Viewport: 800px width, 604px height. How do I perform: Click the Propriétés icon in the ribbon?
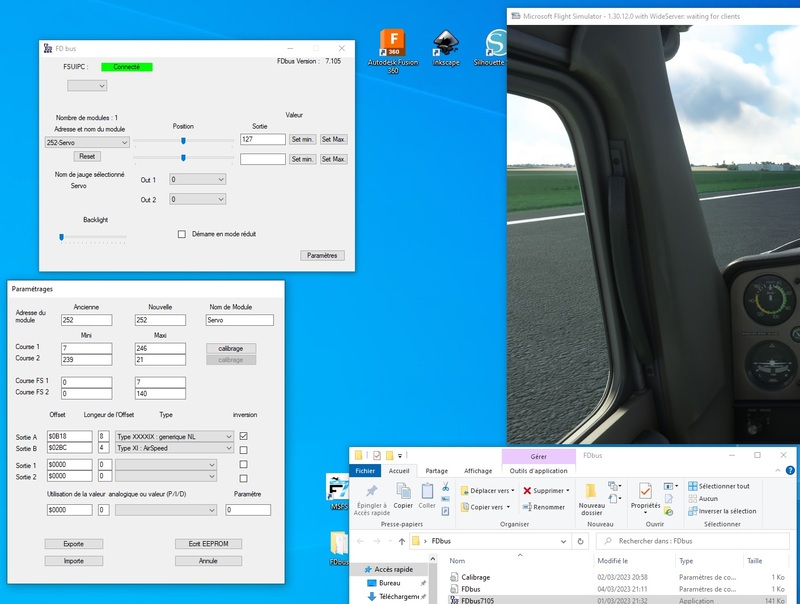click(645, 492)
